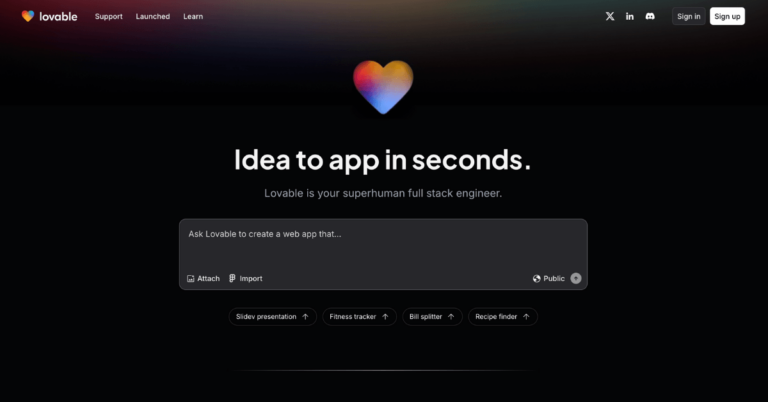Click the Lovable heart logo in navbar
The image size is (768, 402).
[28, 16]
